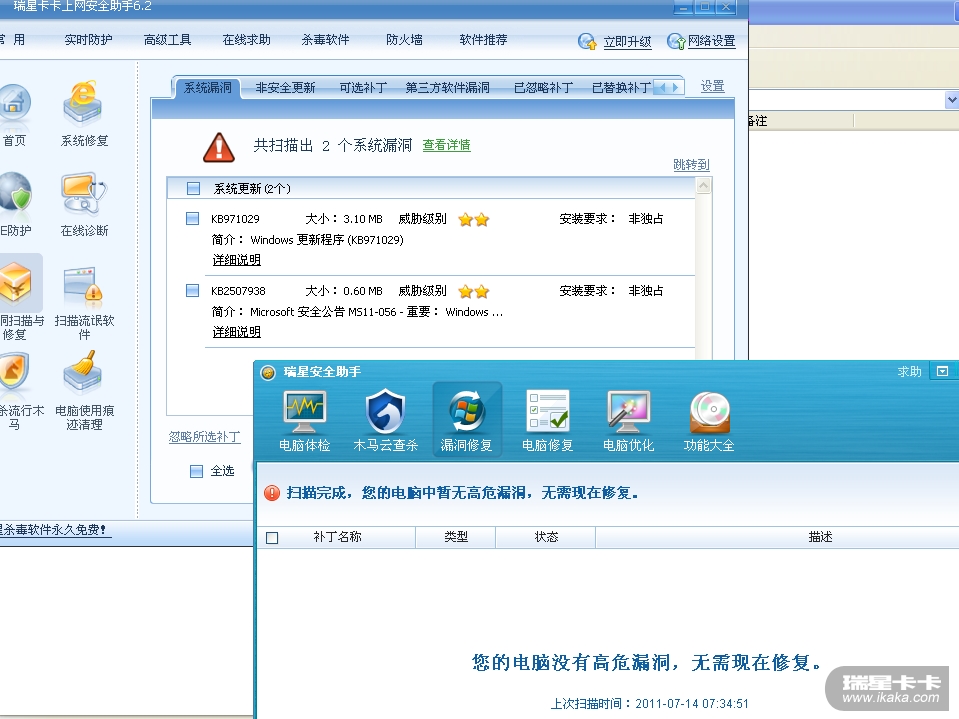
Task: Click 上次扫描时间 (Last Scan Time) timestamp text
Action: [x=650, y=704]
